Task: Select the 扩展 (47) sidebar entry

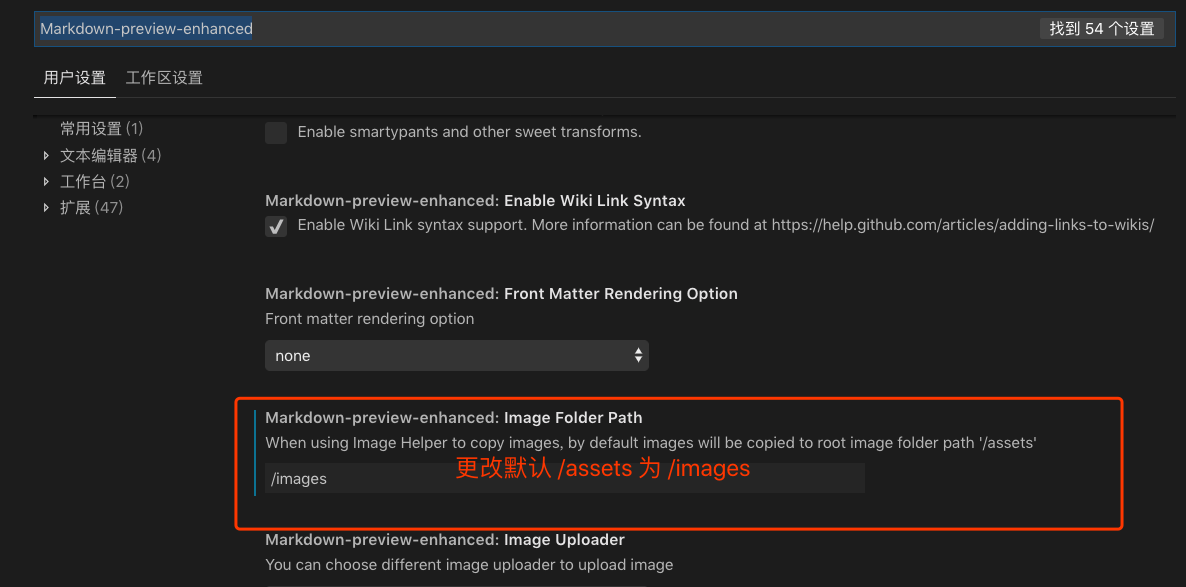Action: coord(94,207)
